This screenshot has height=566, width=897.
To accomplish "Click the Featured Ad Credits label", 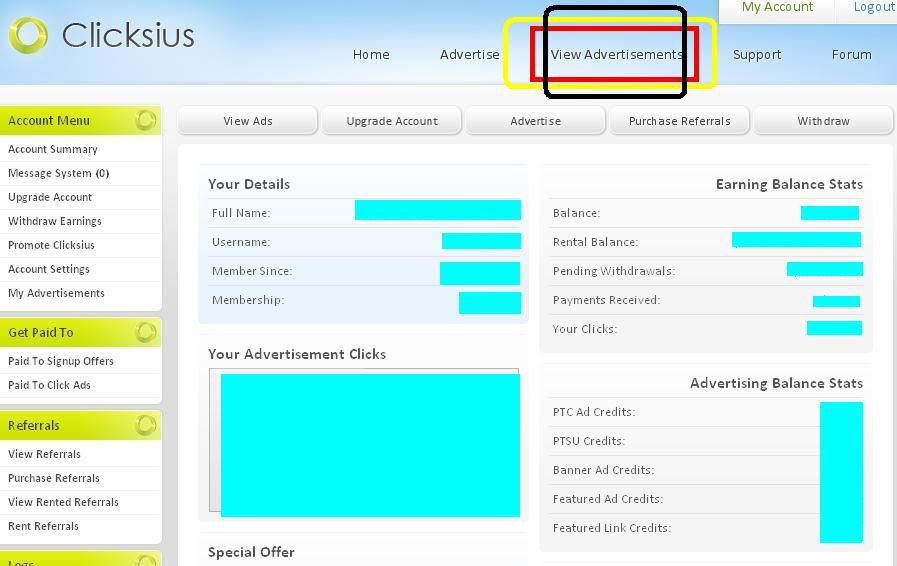I will pos(608,499).
